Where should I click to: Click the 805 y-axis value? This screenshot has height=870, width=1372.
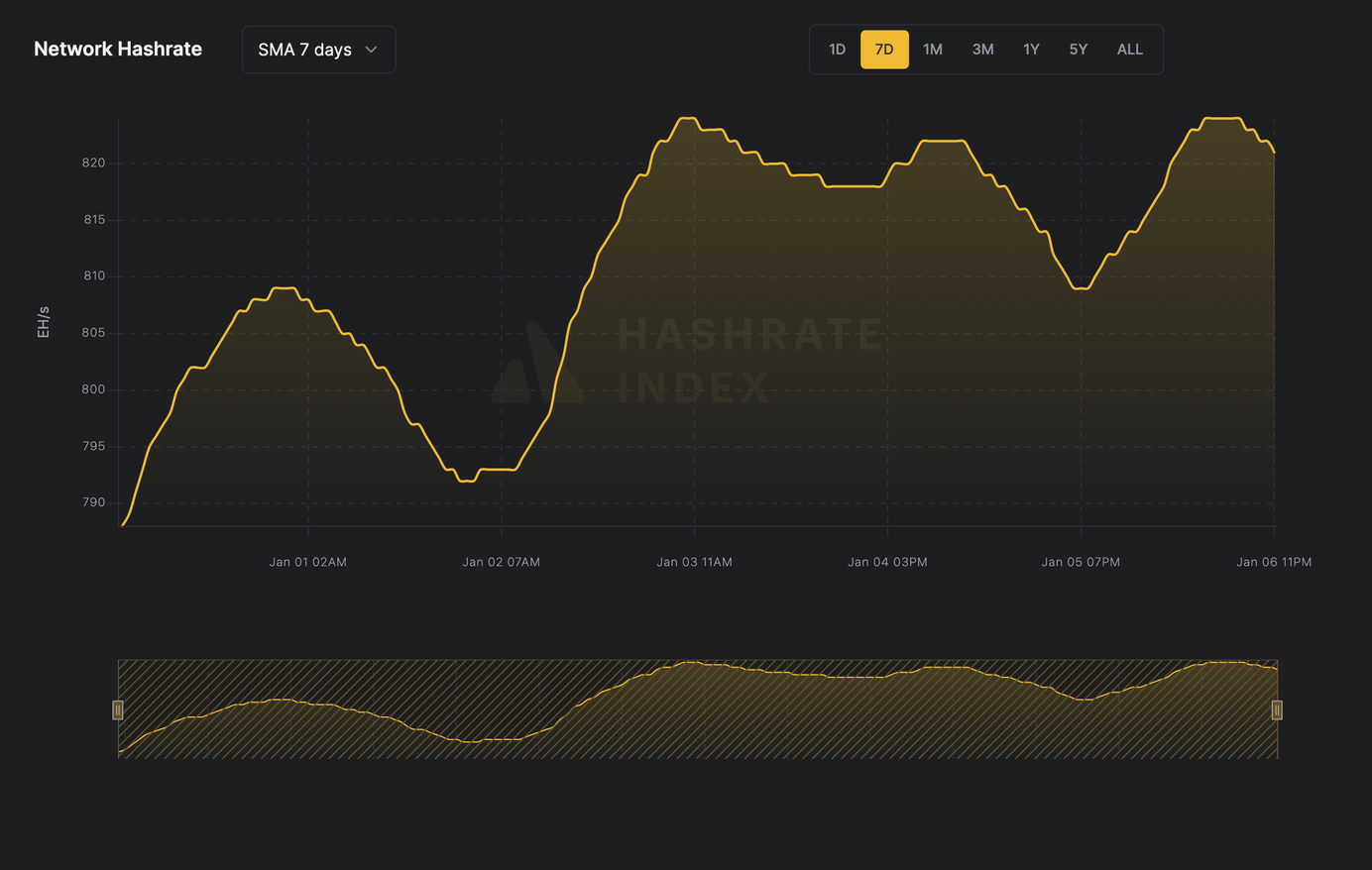93,333
